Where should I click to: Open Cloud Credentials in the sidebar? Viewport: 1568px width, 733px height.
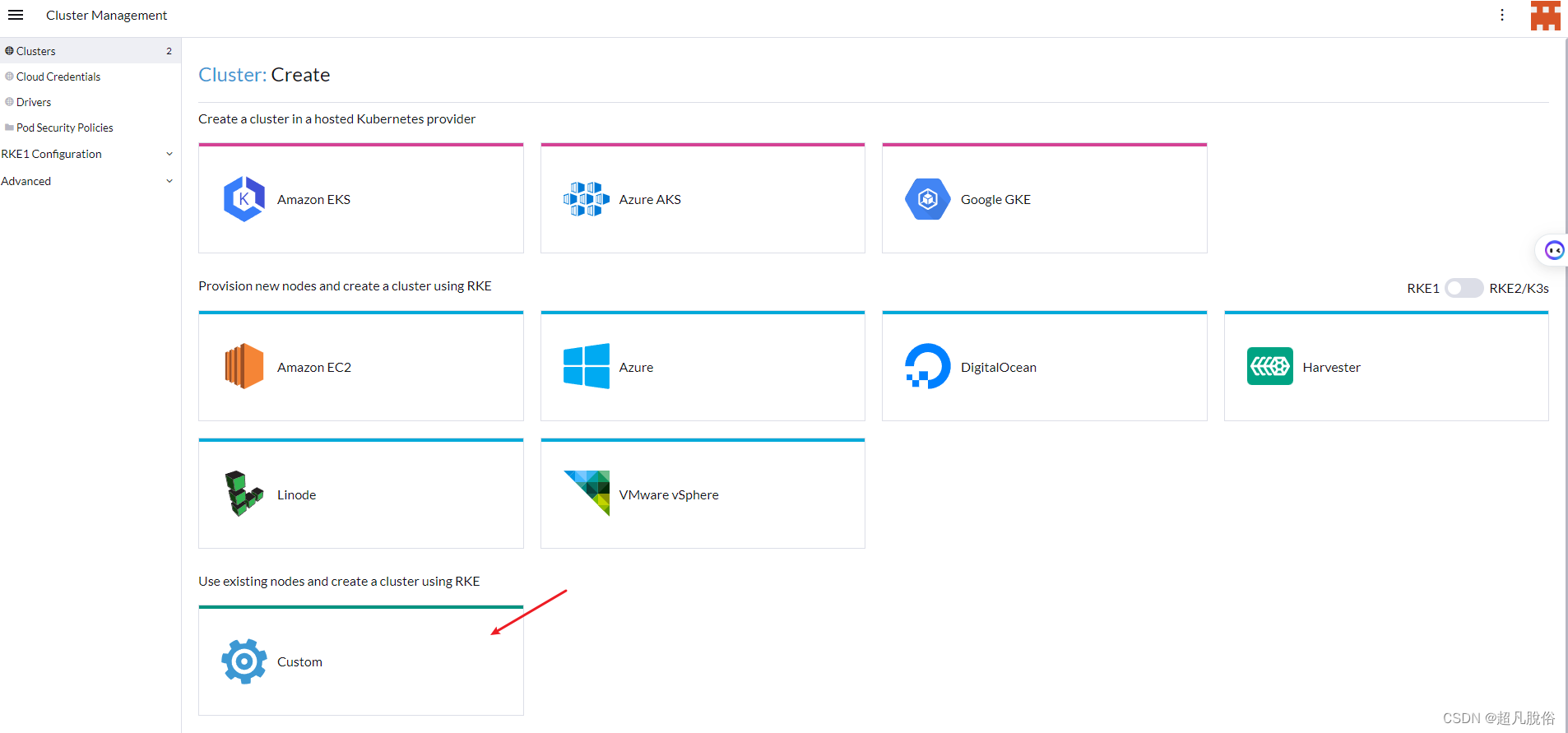click(90, 77)
